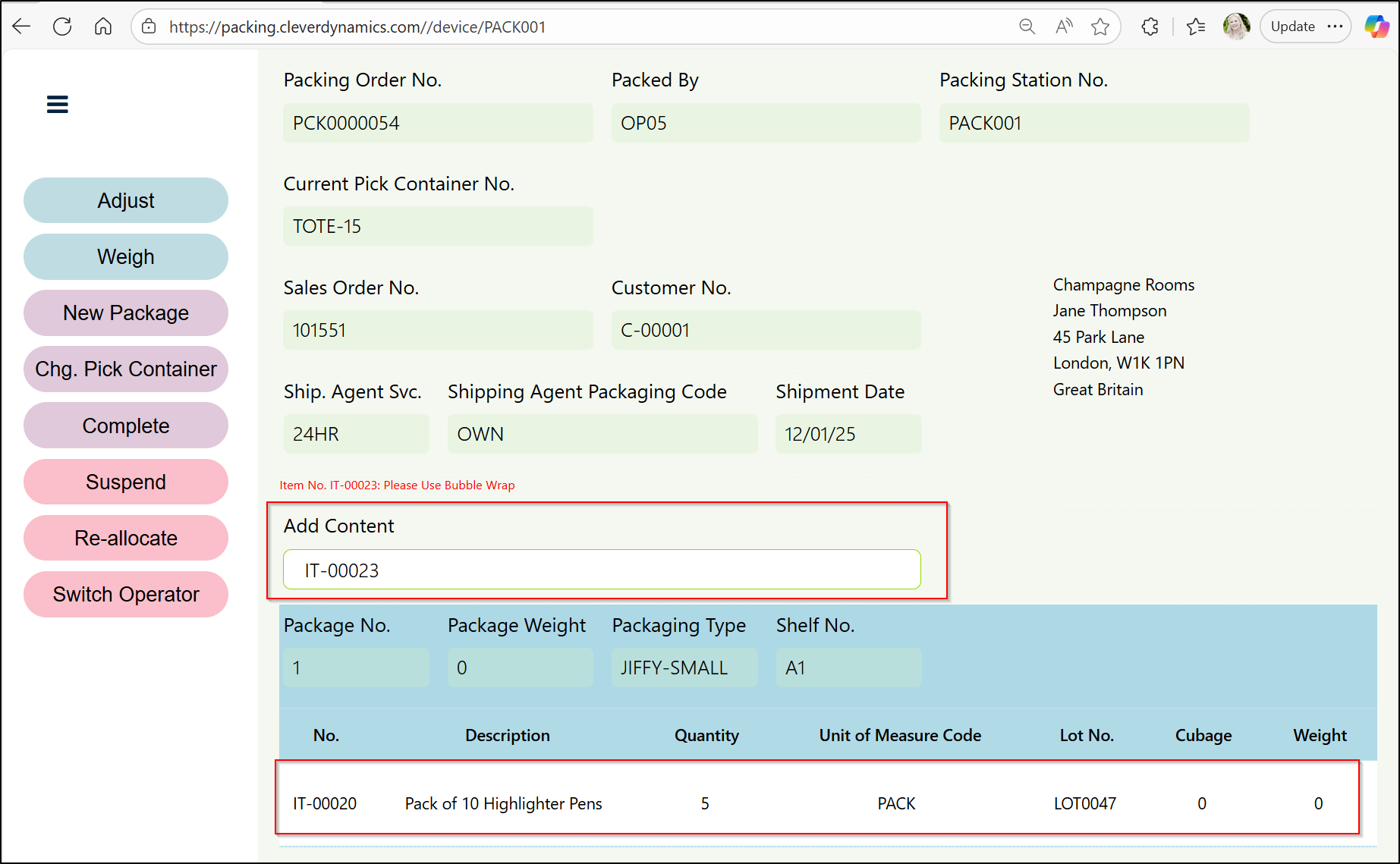The image size is (1400, 864).
Task: Go to browser home icon
Action: (x=103, y=27)
